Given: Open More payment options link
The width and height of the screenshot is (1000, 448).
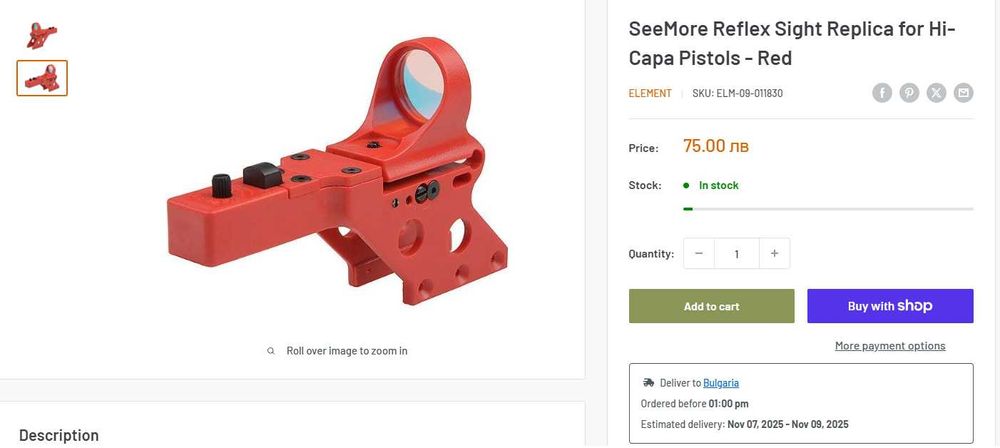Looking at the screenshot, I should point(890,346).
